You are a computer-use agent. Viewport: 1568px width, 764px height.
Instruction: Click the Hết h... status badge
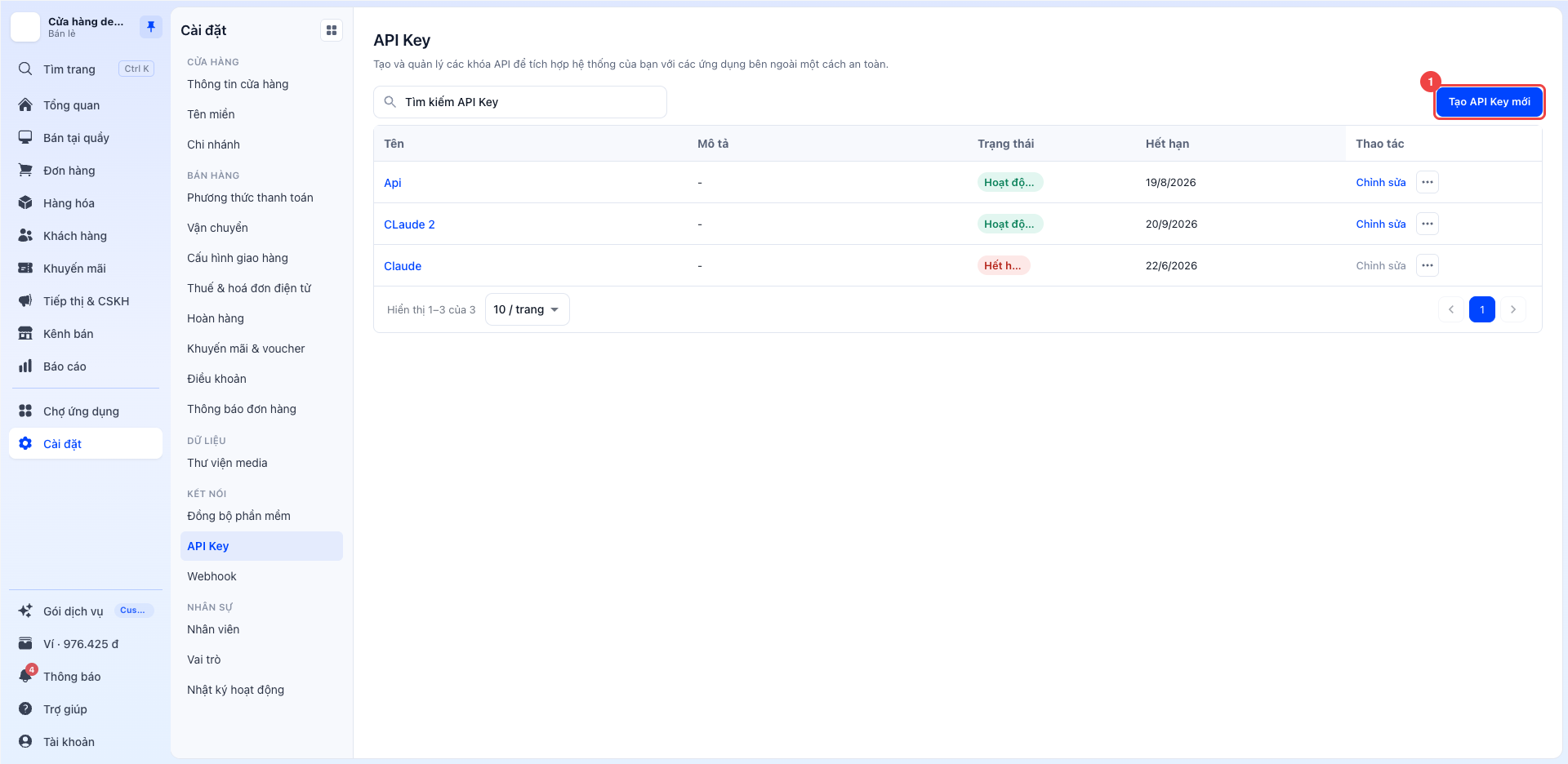point(1004,265)
